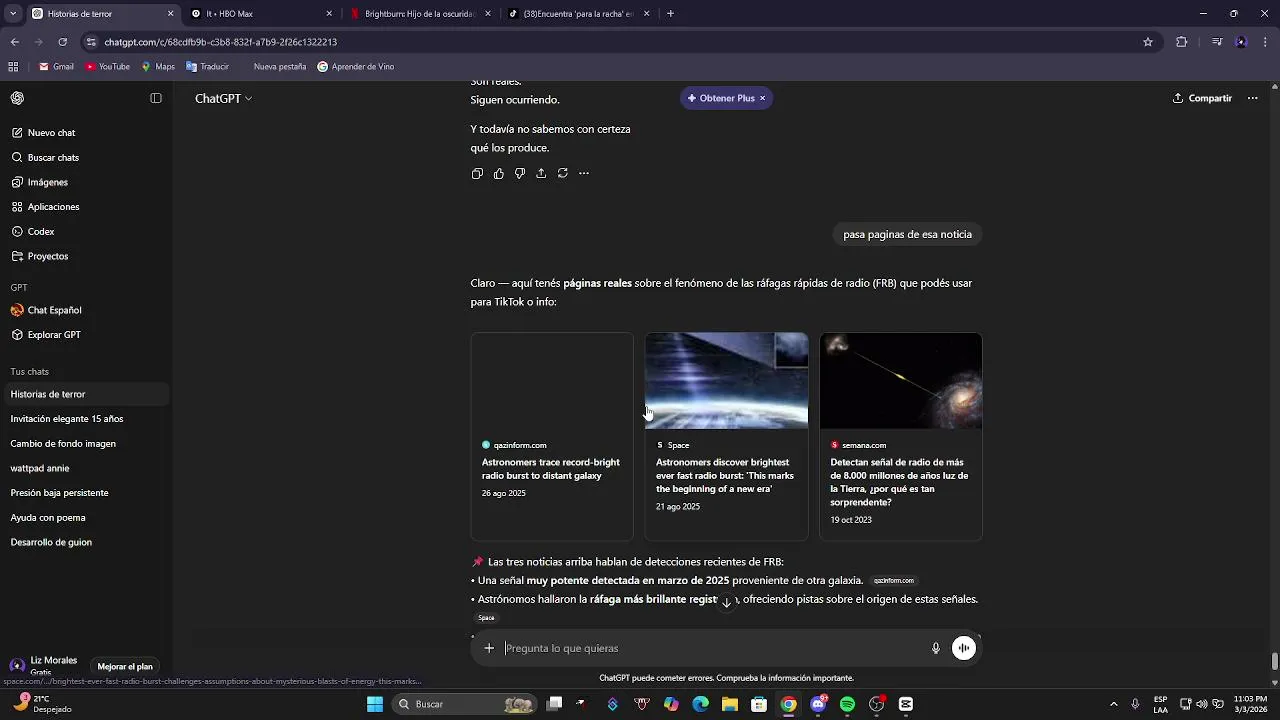Focus the 'Pregunta lo que quieras' input
The height and width of the screenshot is (720, 1280).
(712, 648)
